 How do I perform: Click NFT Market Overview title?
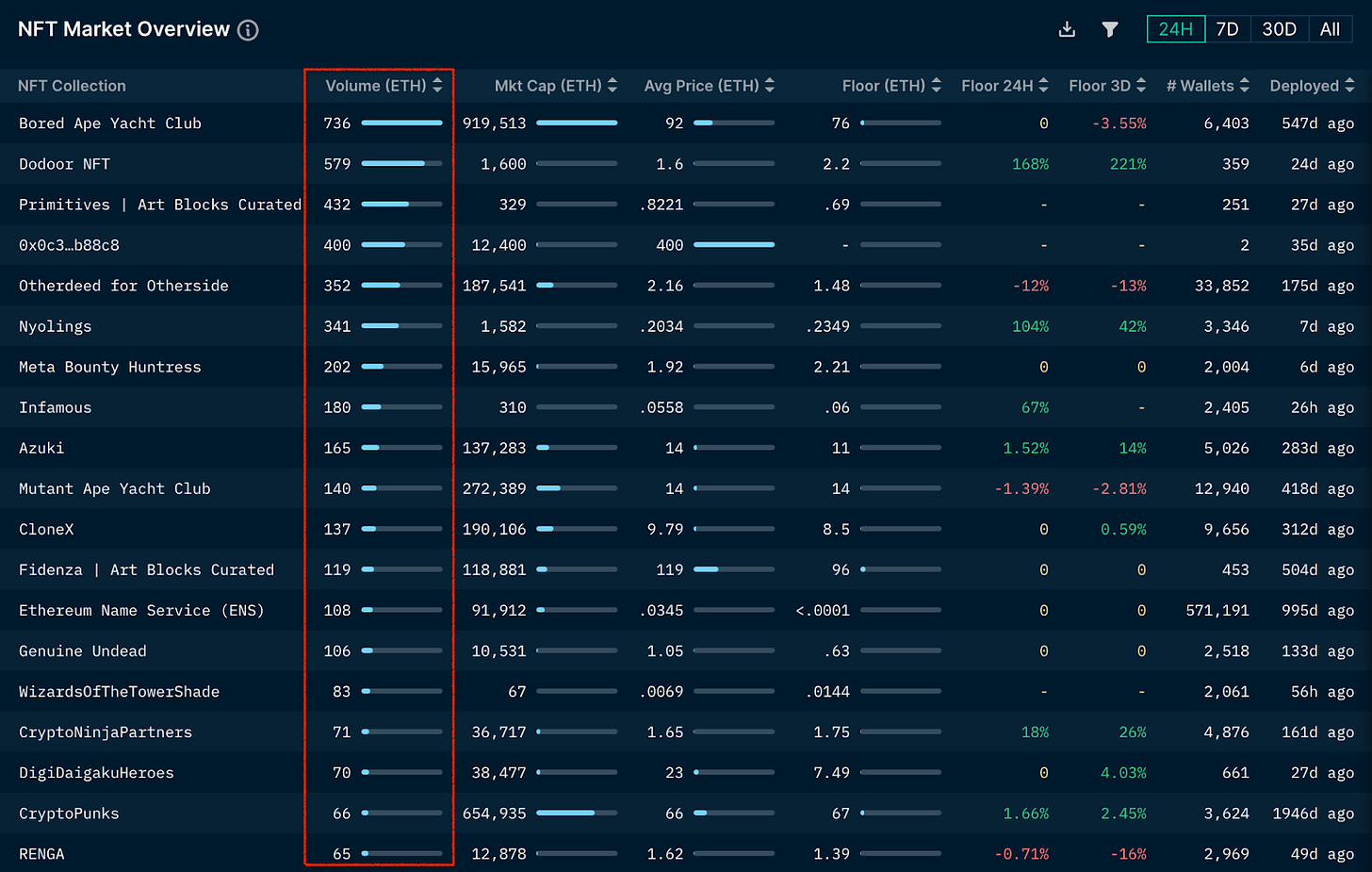(x=123, y=29)
